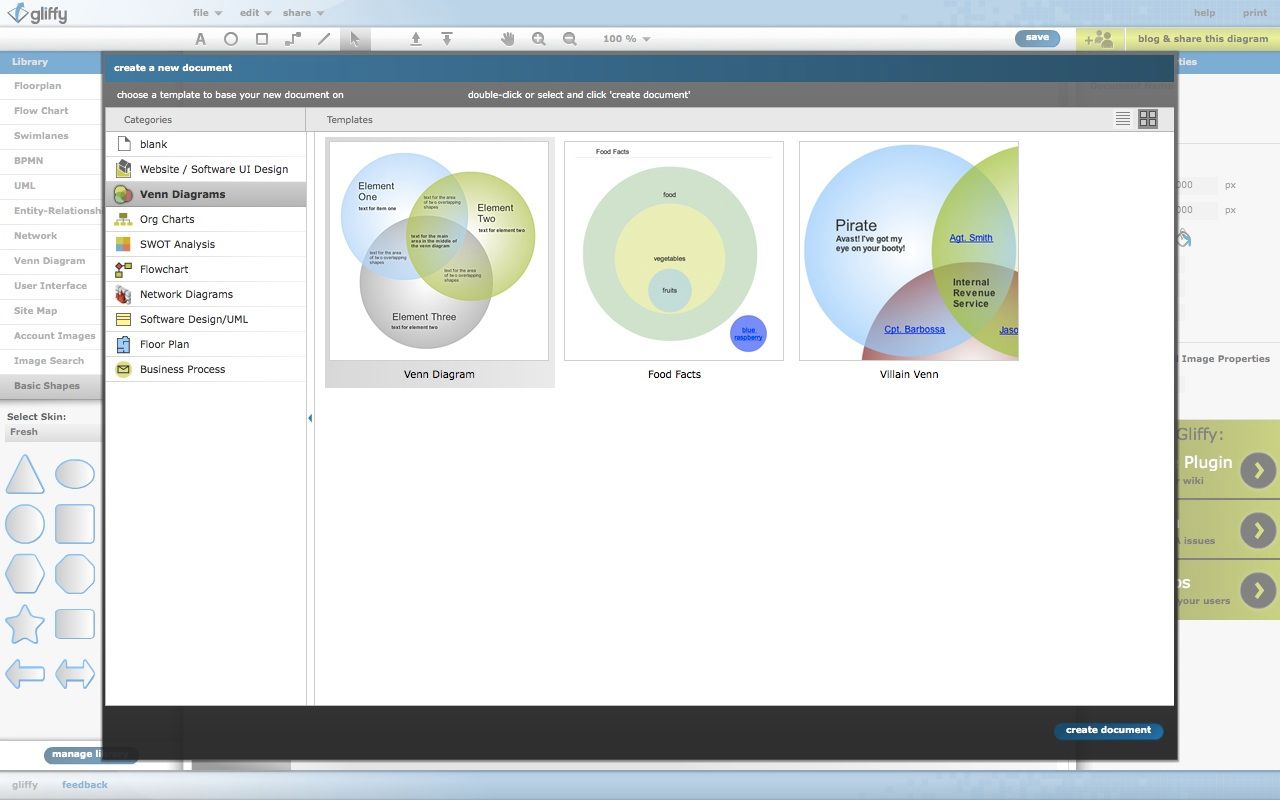This screenshot has height=800, width=1280.
Task: Open the share menu
Action: pos(303,13)
